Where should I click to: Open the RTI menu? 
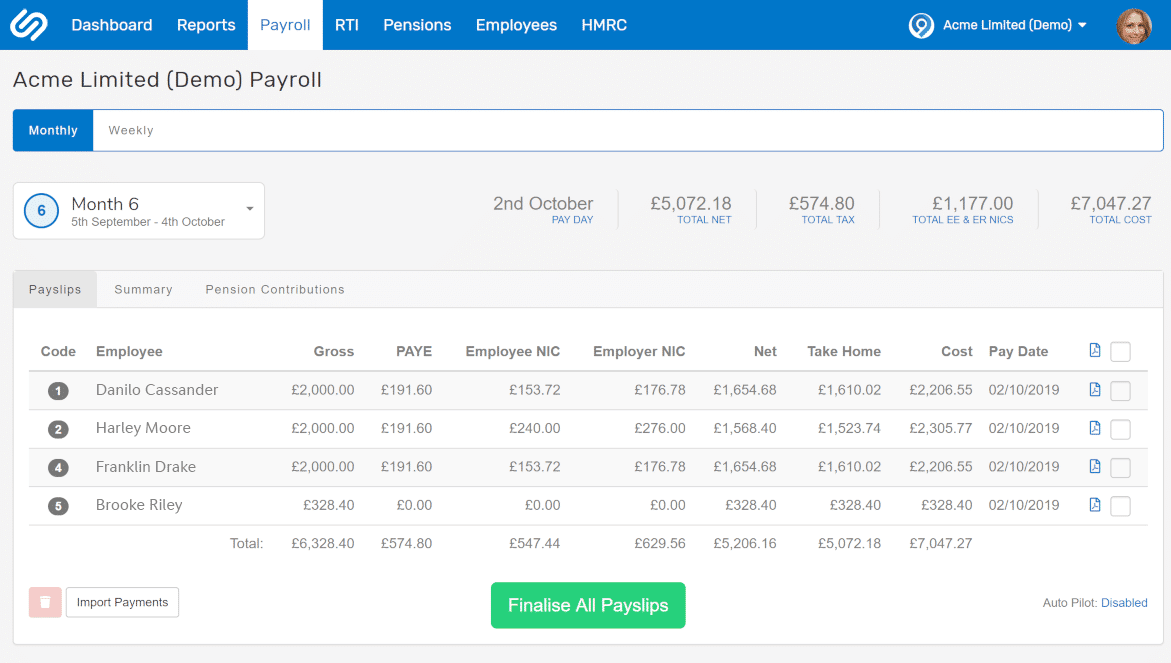coord(347,25)
